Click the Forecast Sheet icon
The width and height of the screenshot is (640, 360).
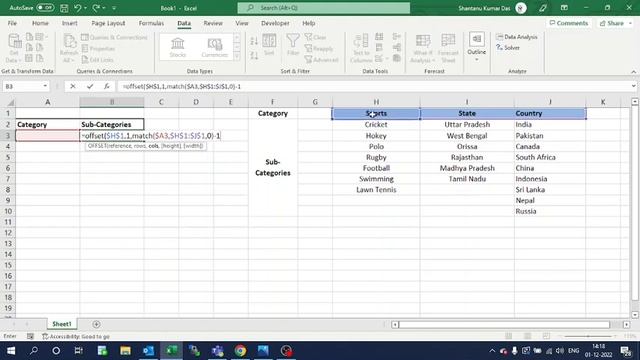point(448,48)
